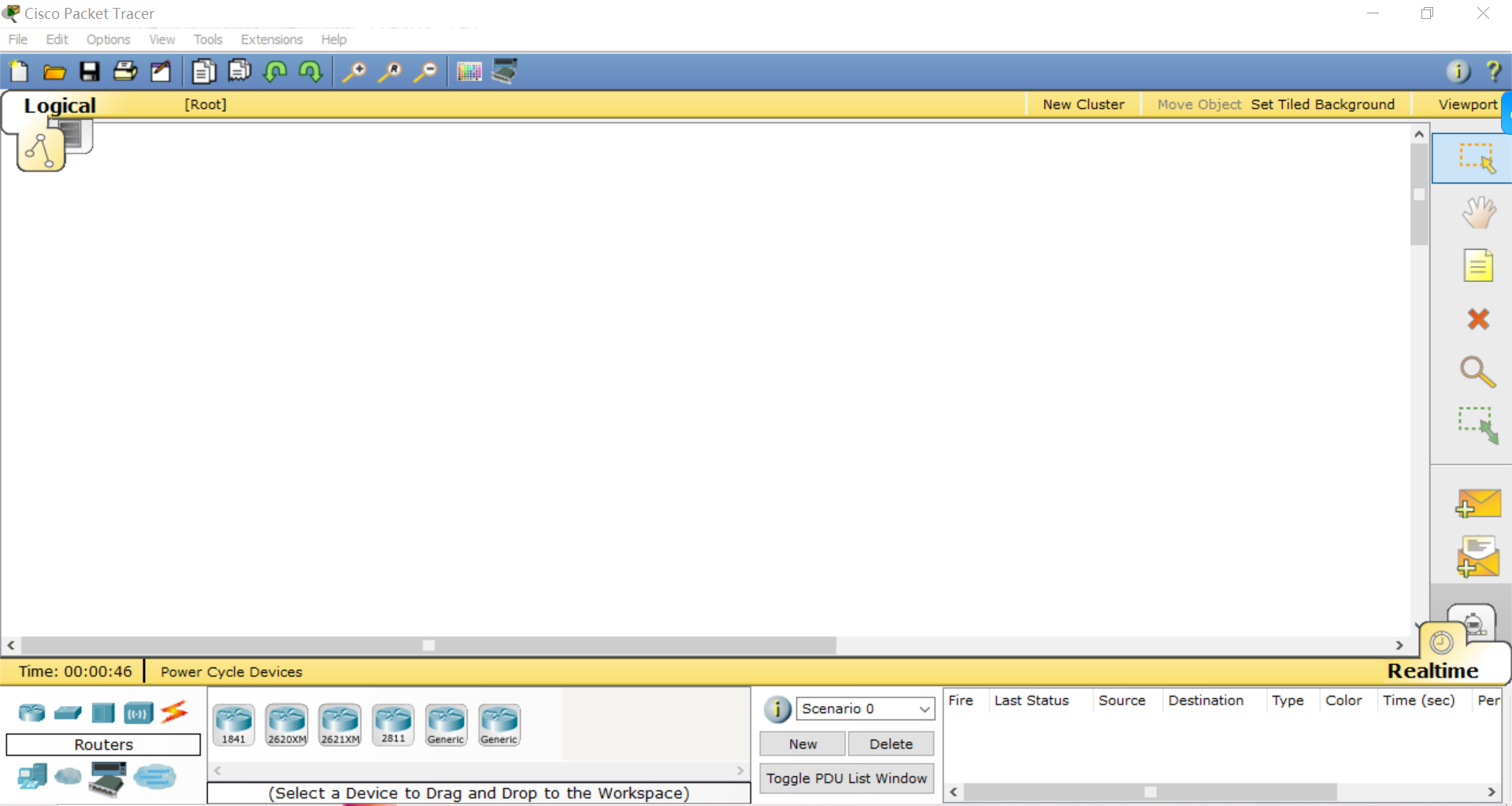Viewport: 1512px width, 806px height.
Task: Open help with the question mark icon
Action: click(1493, 72)
